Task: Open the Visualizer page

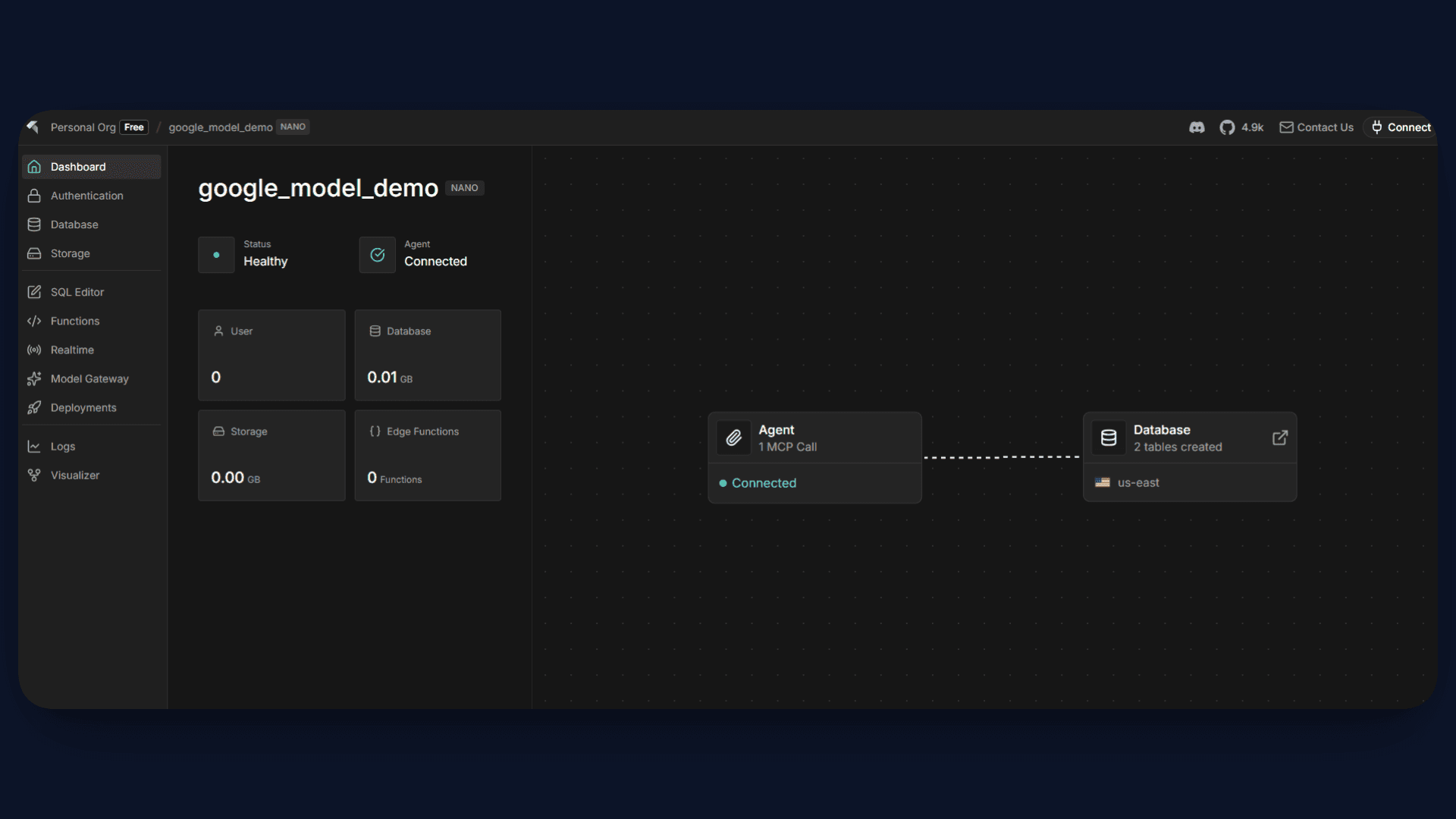Action: pos(74,475)
